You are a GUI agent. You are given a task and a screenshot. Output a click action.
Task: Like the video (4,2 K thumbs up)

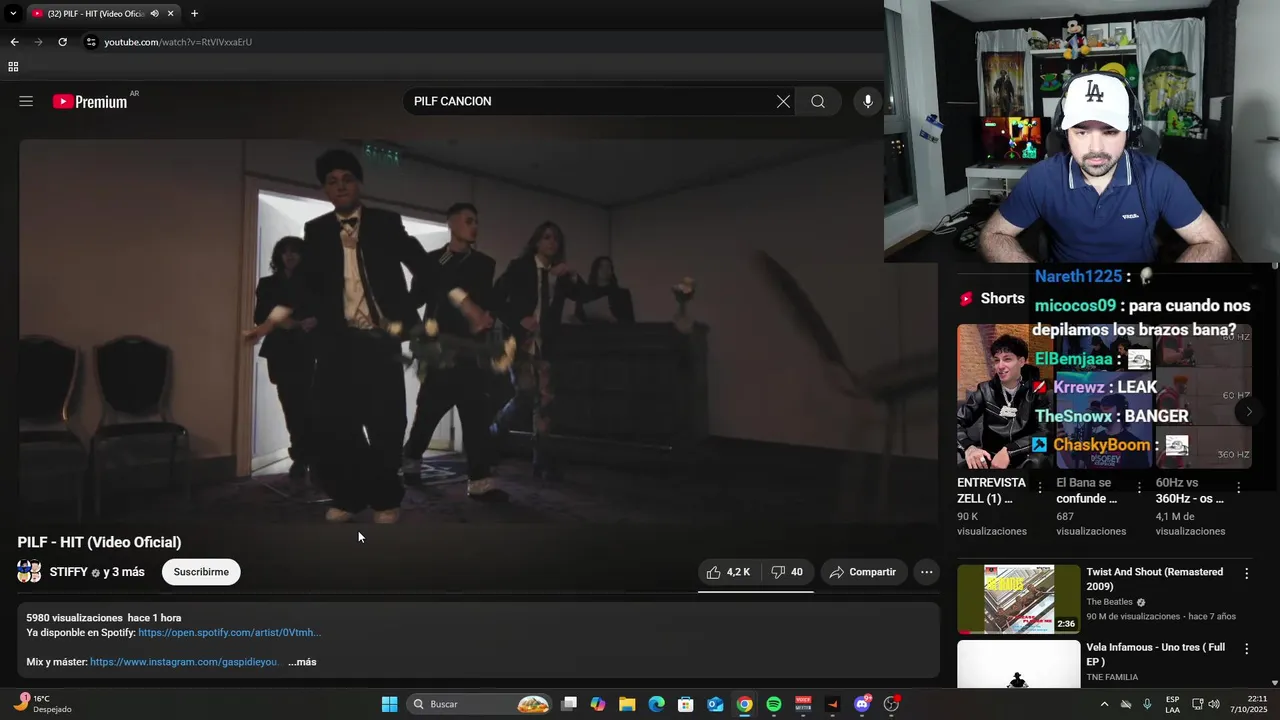click(x=729, y=572)
